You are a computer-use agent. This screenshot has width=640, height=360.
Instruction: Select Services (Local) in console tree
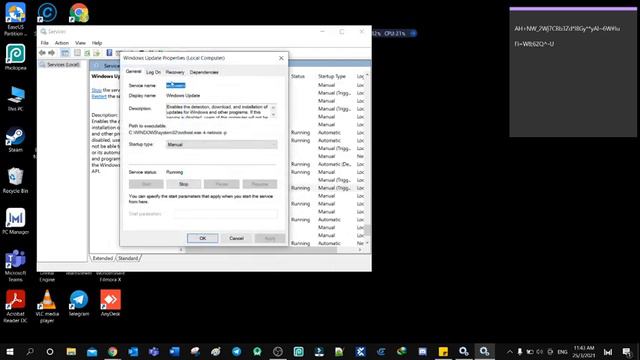(x=63, y=64)
